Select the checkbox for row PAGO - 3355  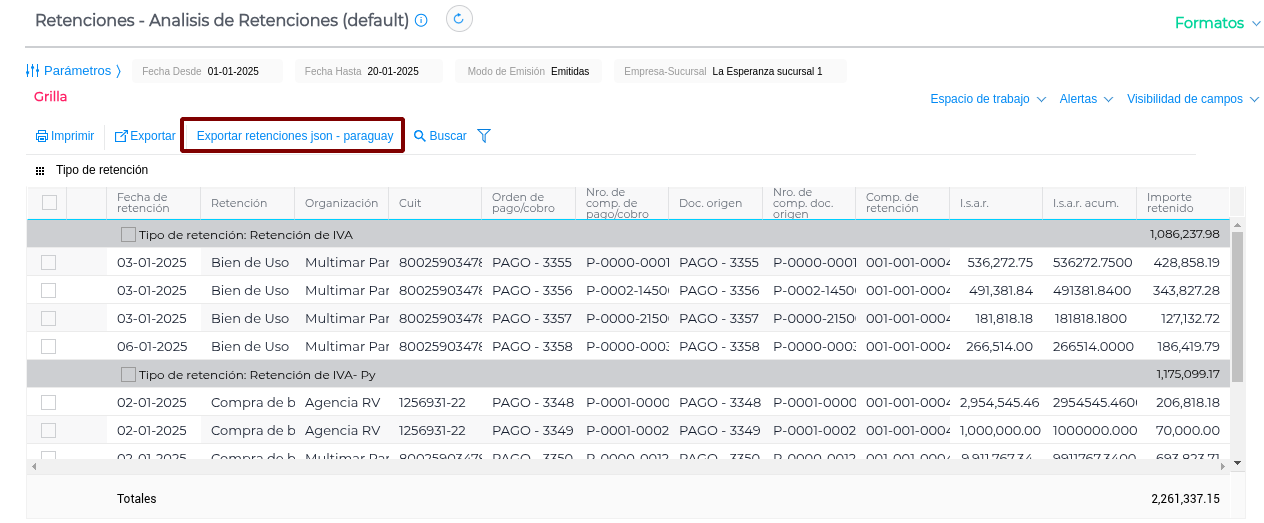[x=48, y=263]
